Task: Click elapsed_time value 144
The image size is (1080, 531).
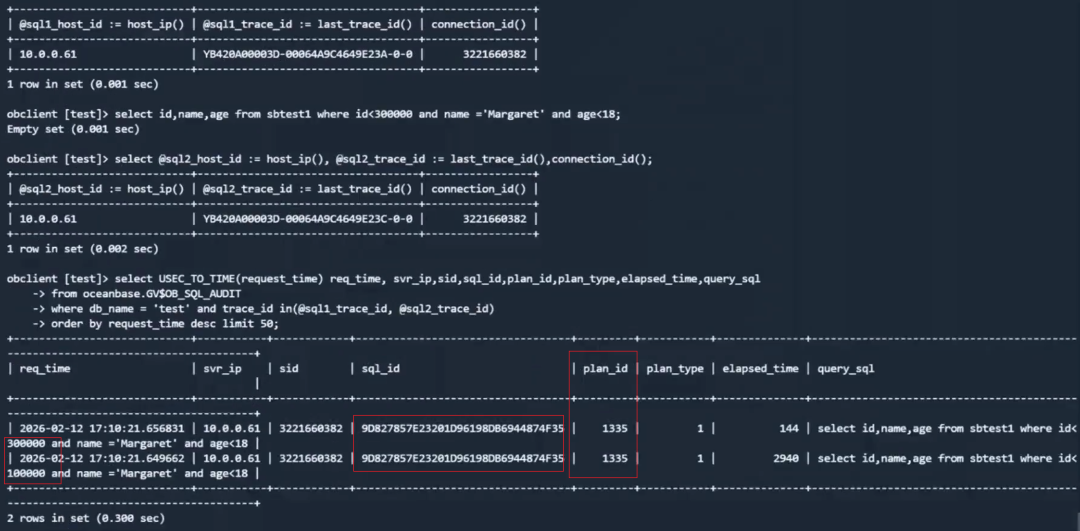Action: click(789, 428)
